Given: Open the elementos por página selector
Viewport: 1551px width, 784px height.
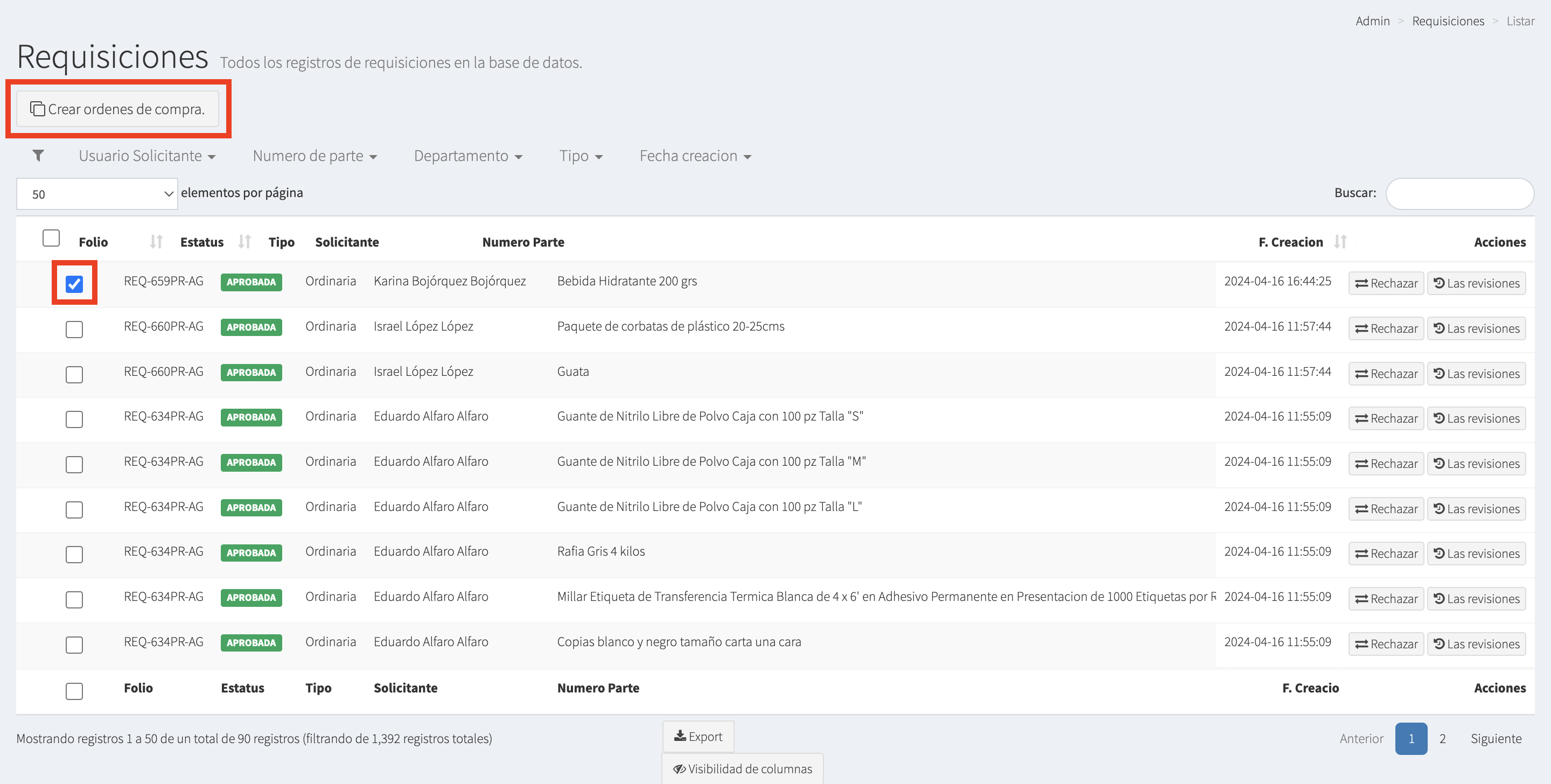Looking at the screenshot, I should [x=97, y=194].
